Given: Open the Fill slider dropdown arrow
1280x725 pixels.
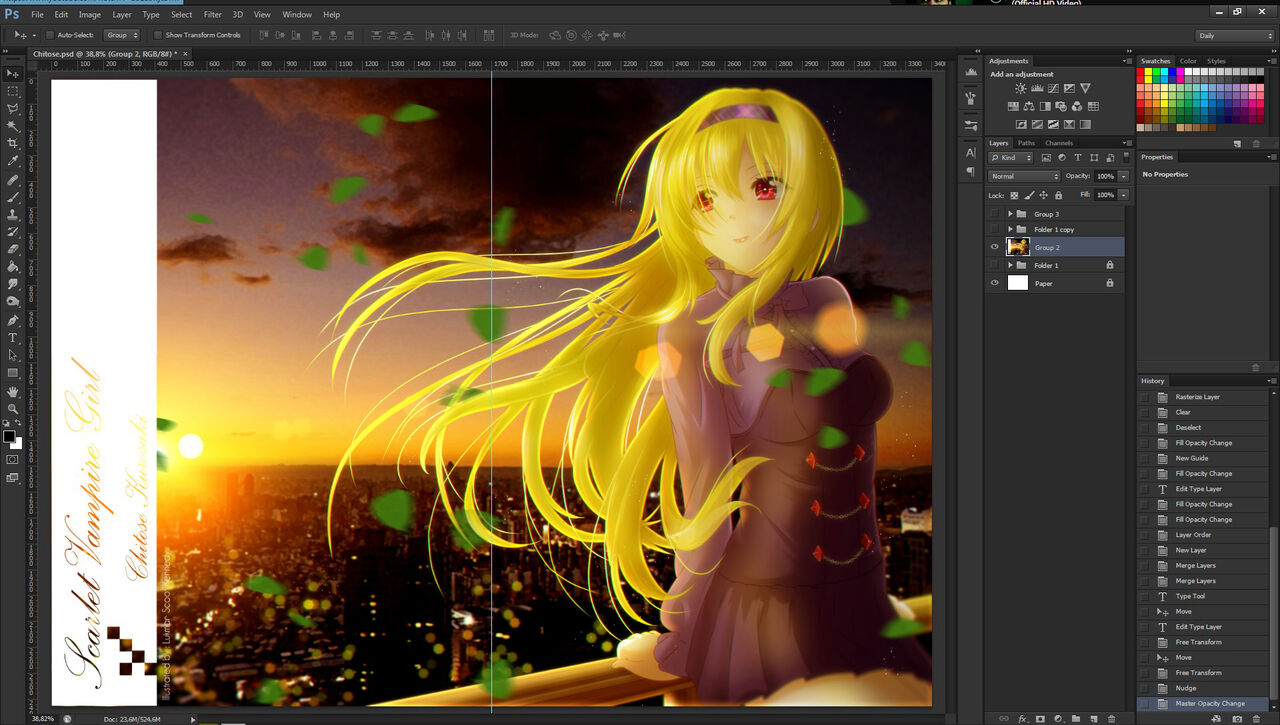Looking at the screenshot, I should (x=1123, y=195).
